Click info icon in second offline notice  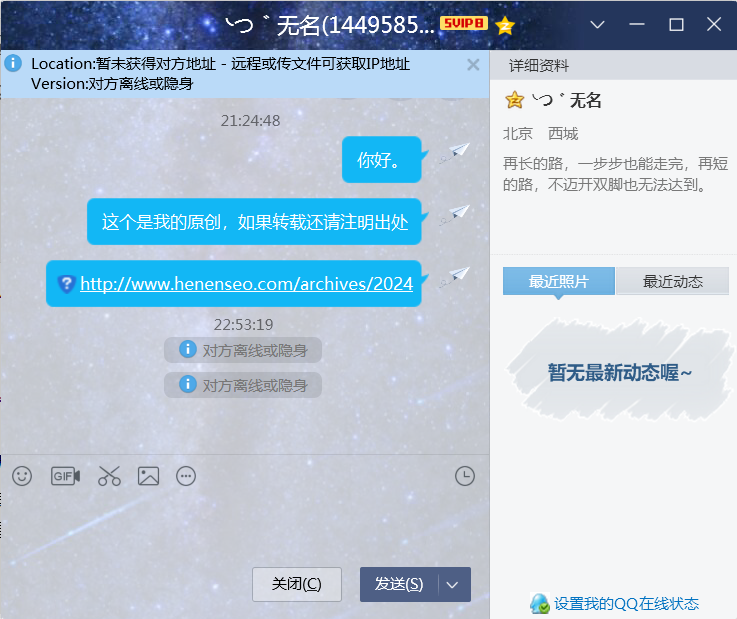[188, 384]
